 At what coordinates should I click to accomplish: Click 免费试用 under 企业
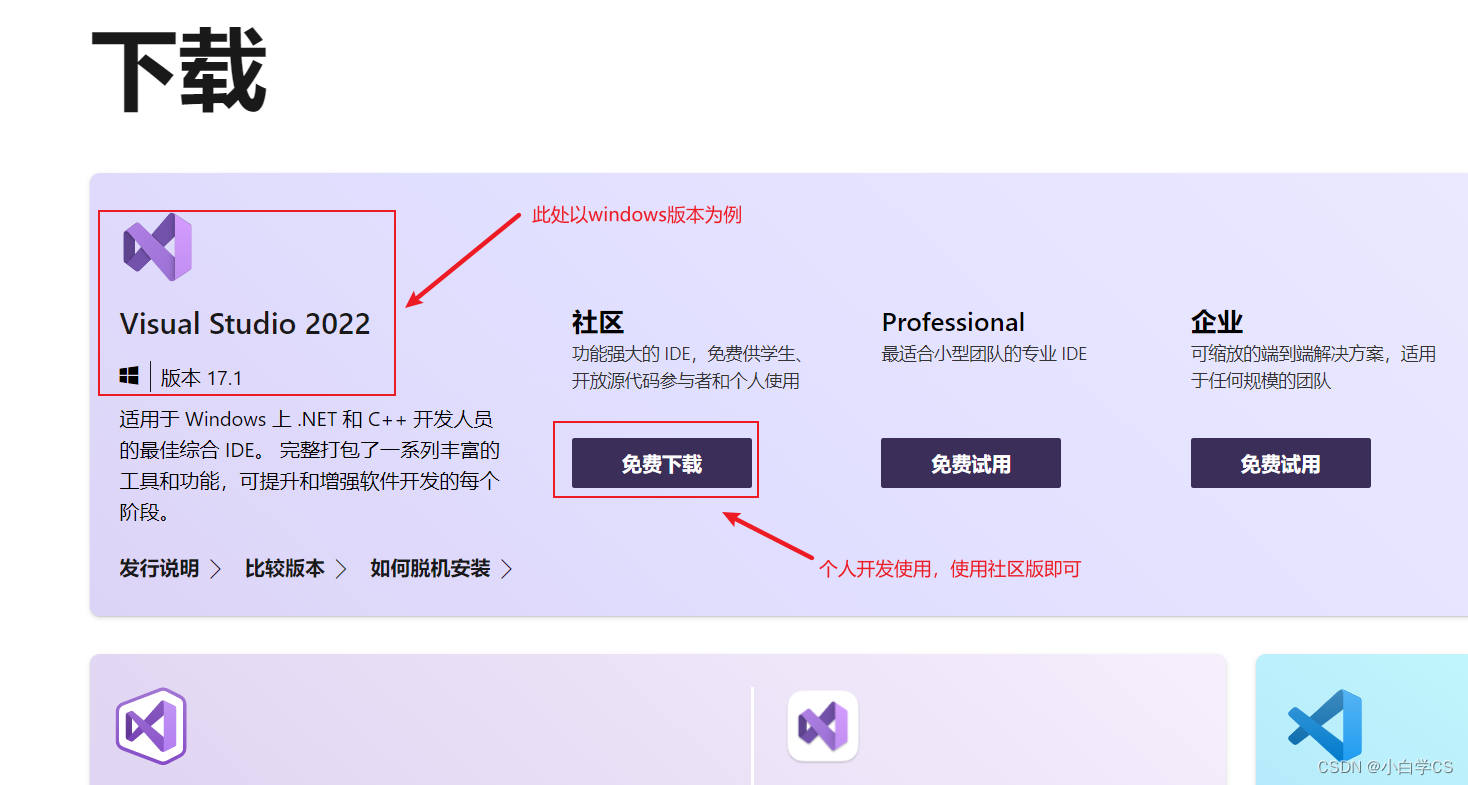tap(1281, 463)
